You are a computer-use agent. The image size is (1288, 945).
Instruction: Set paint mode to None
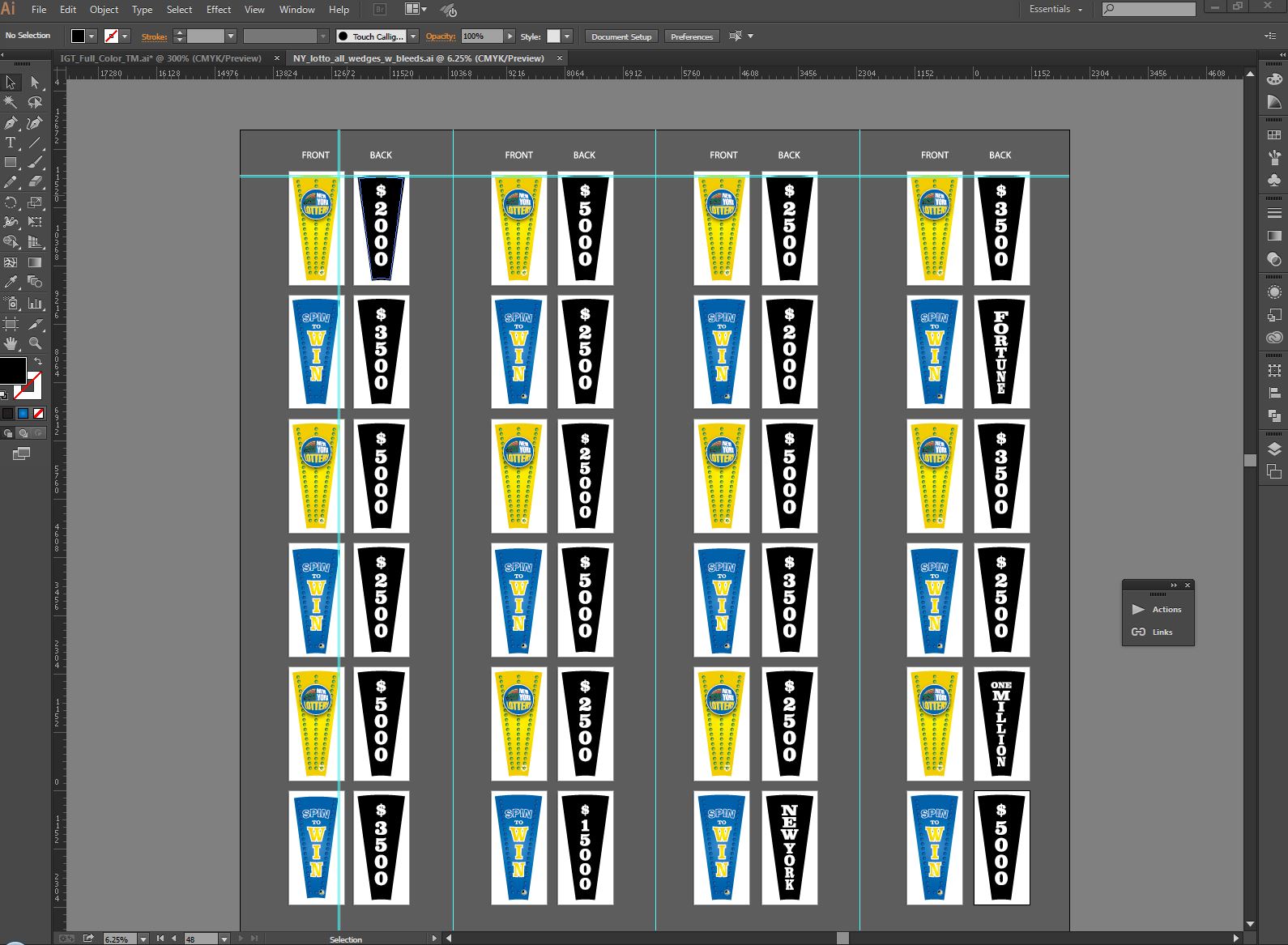point(37,414)
